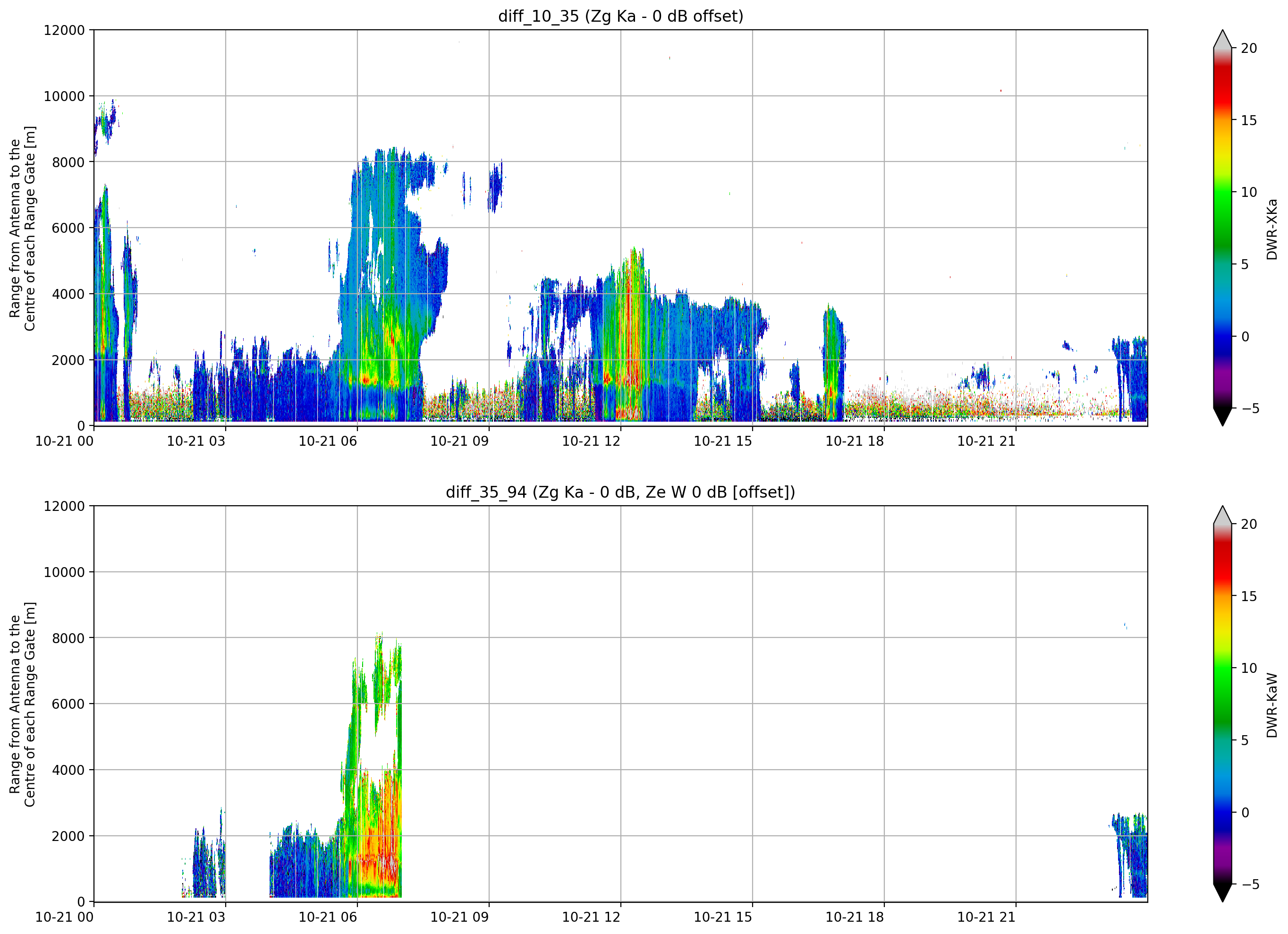Click the title starting "diff_35_94 (Zg Ka"
The height and width of the screenshot is (934, 1288).
(x=621, y=492)
